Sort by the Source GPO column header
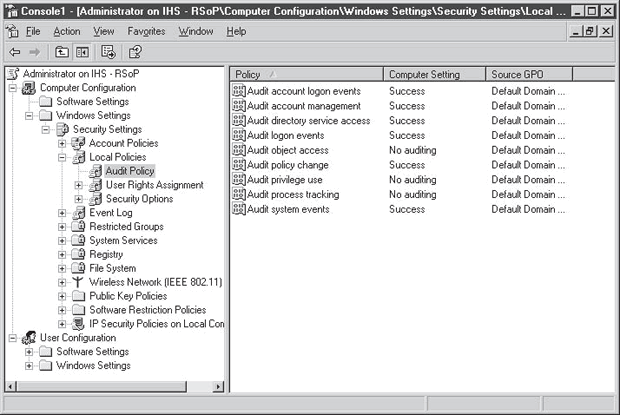This screenshot has height=415, width=620. tap(529, 74)
